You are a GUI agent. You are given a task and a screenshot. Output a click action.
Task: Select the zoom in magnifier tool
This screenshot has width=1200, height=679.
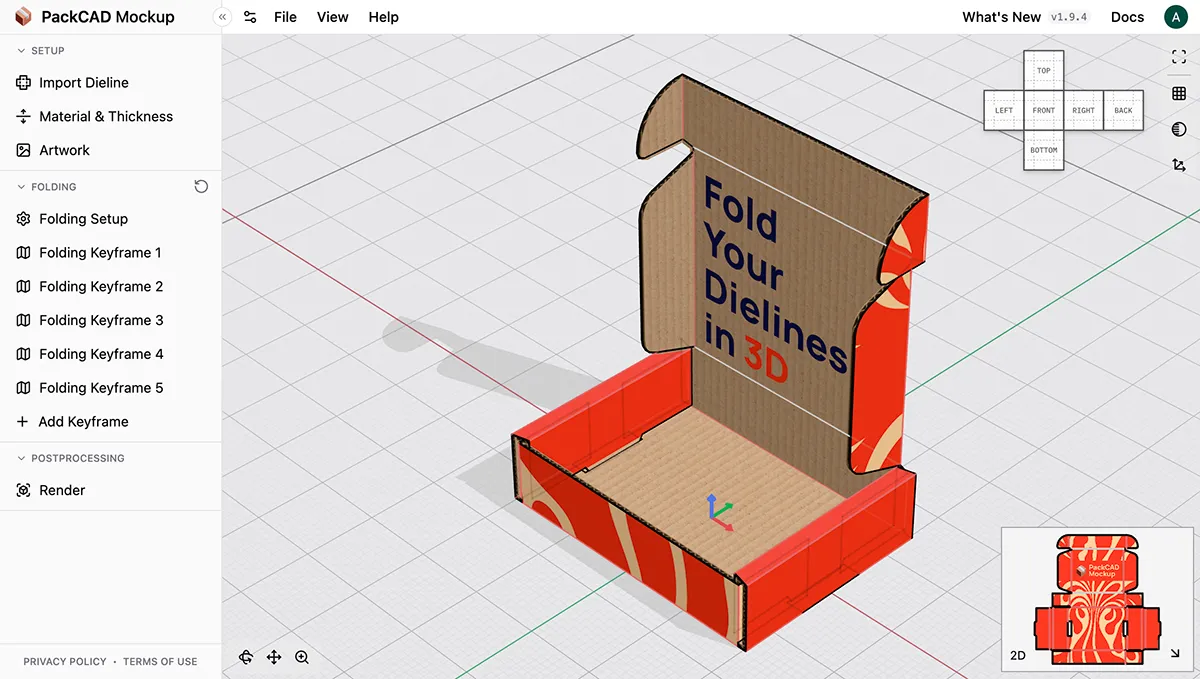(x=302, y=657)
